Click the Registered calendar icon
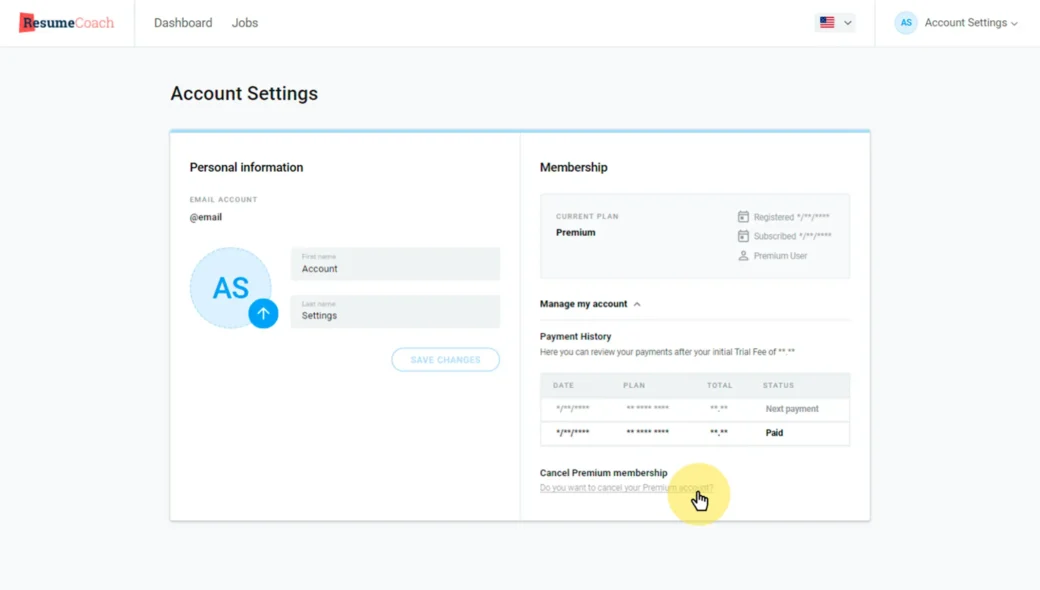Image resolution: width=1040 pixels, height=590 pixels. (x=743, y=217)
